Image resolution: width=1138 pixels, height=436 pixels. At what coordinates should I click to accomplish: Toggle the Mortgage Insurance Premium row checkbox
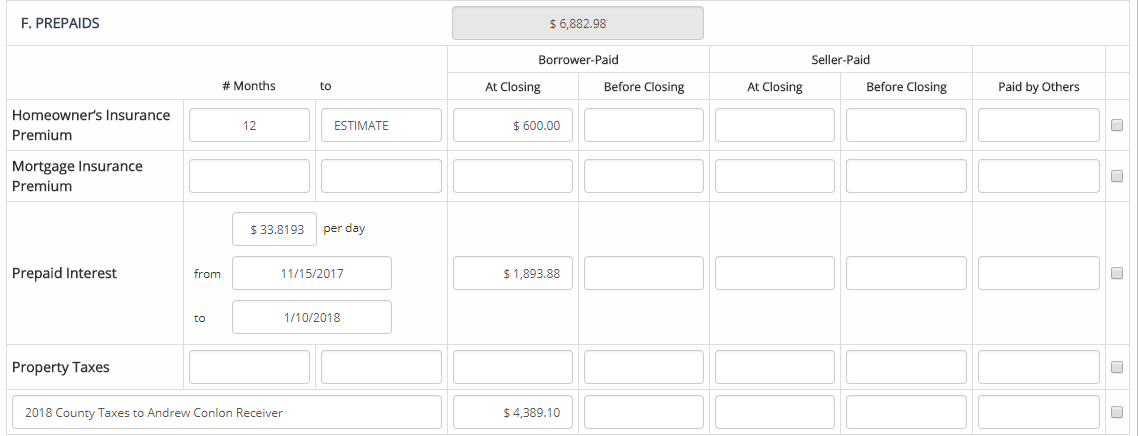point(1117,176)
